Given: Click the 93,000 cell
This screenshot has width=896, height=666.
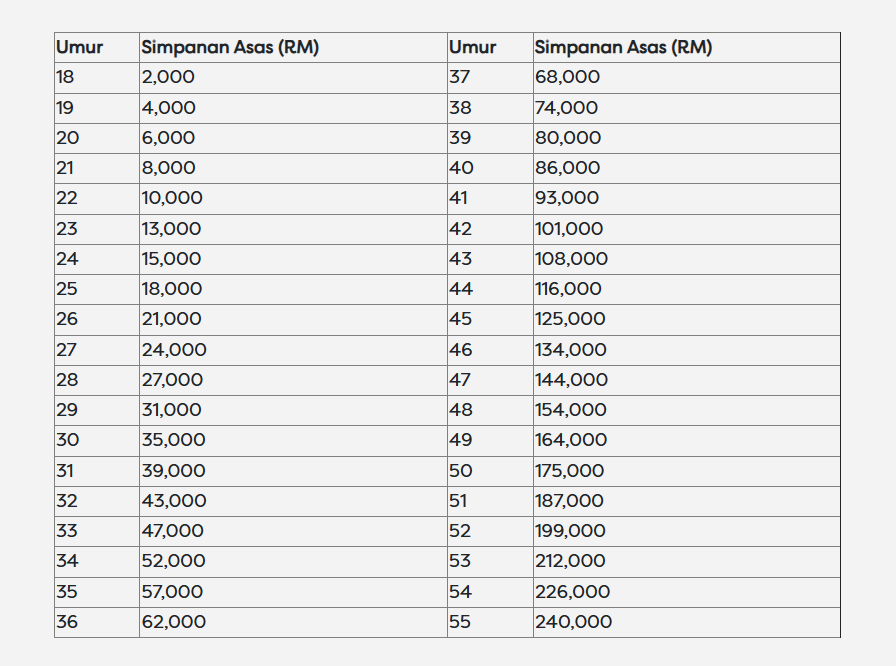Looking at the screenshot, I should [x=687, y=199].
